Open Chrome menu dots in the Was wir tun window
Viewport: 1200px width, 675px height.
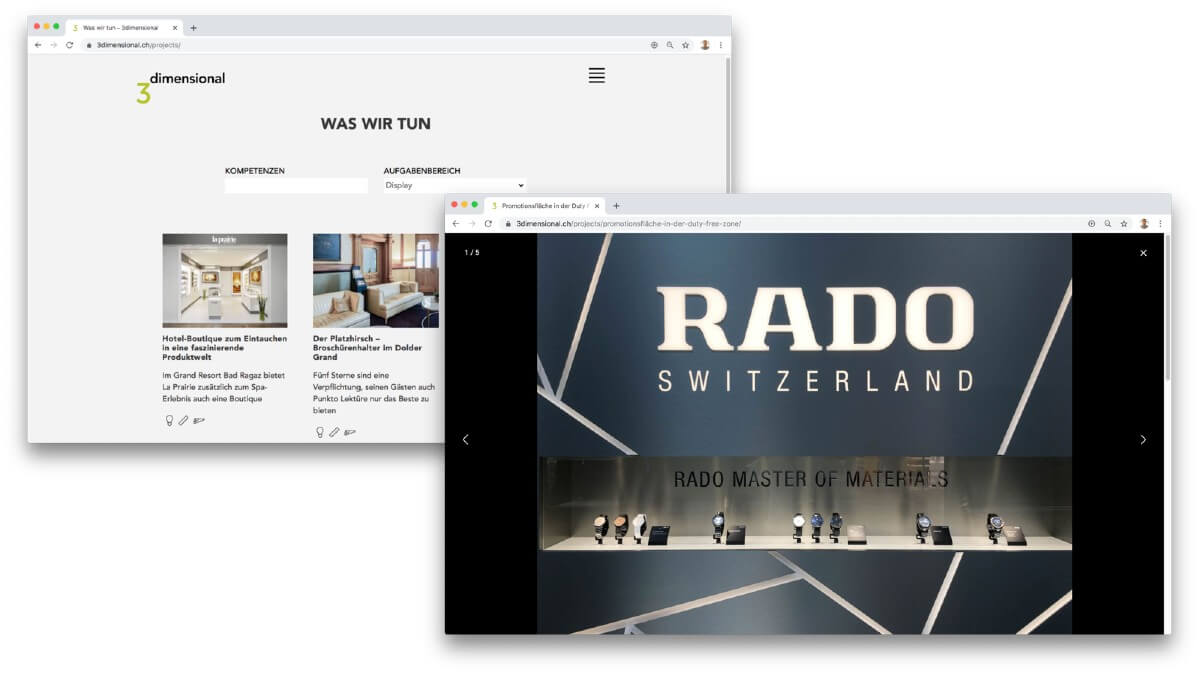coord(720,45)
